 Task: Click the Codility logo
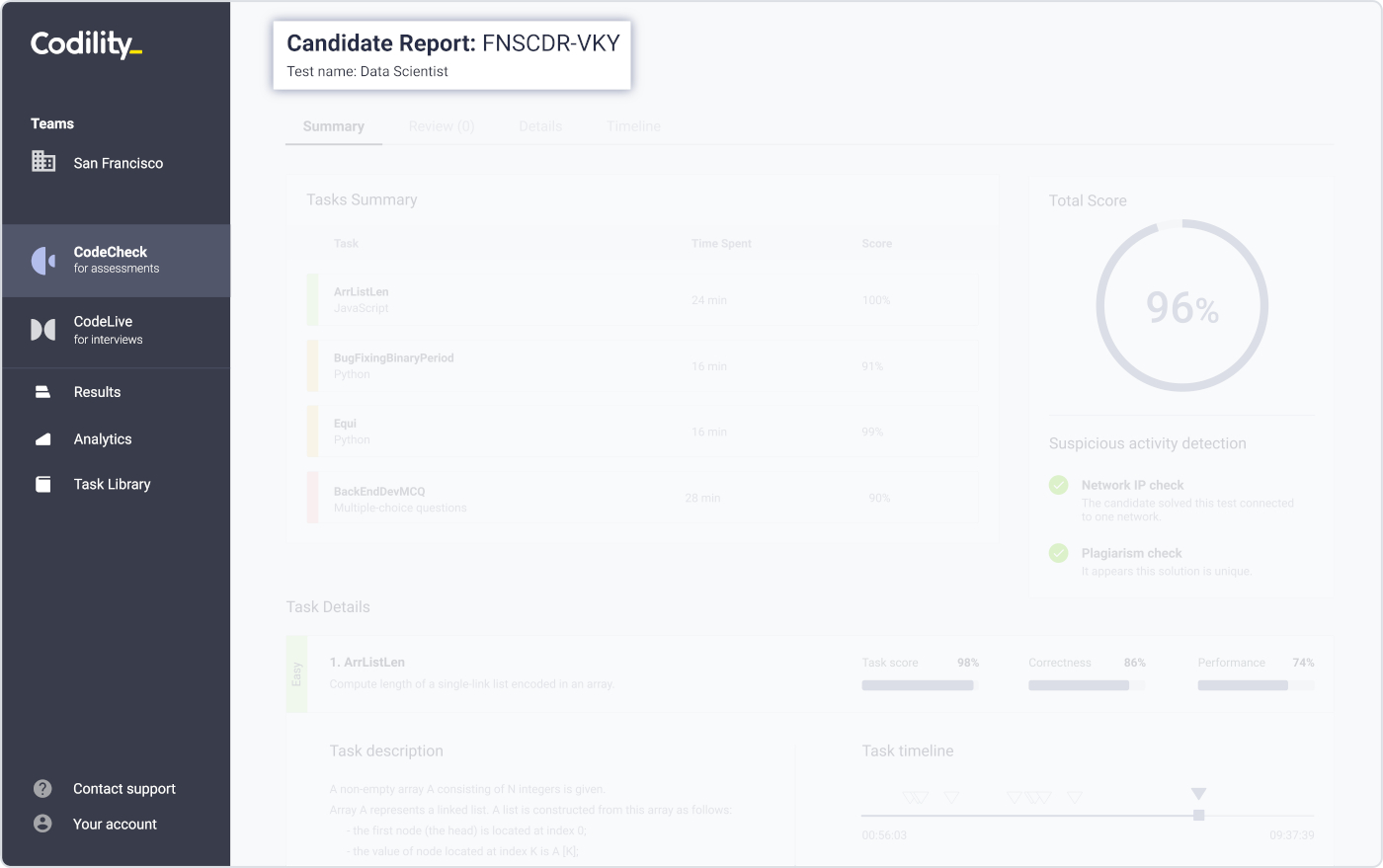(x=86, y=43)
